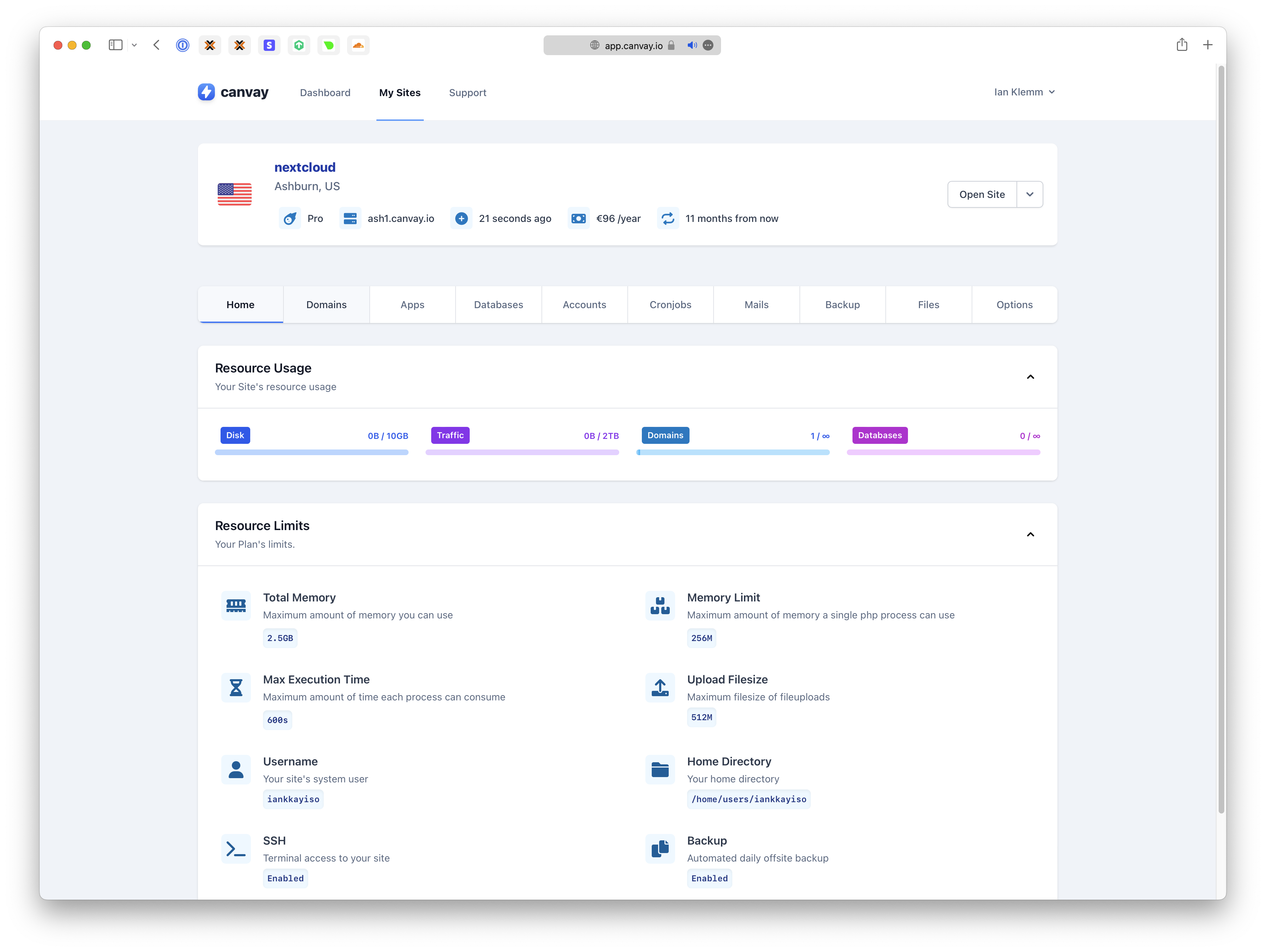Click the share icon in browser toolbar

[x=1182, y=45]
